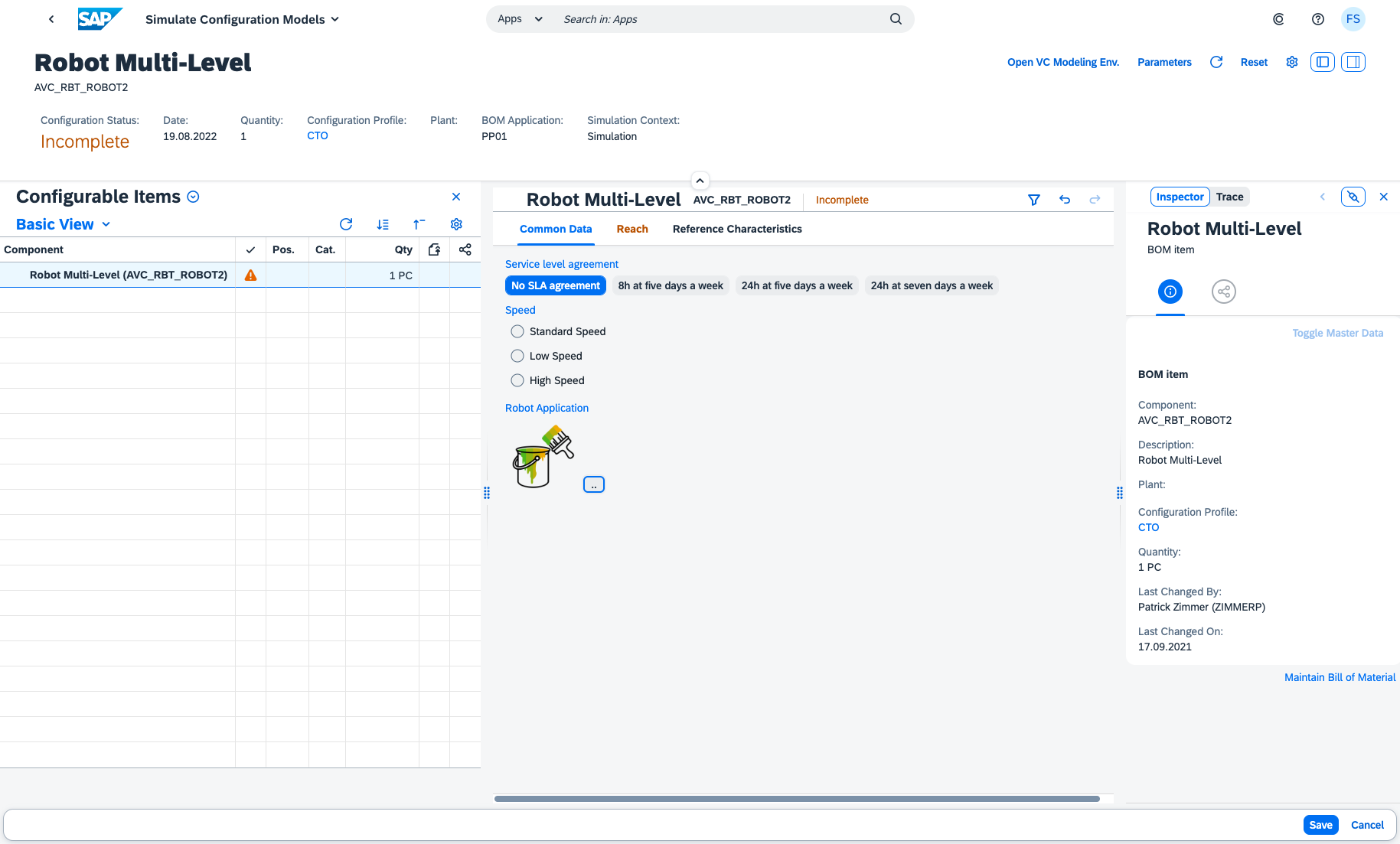Open Maintain Bill of Material link

[1340, 677]
